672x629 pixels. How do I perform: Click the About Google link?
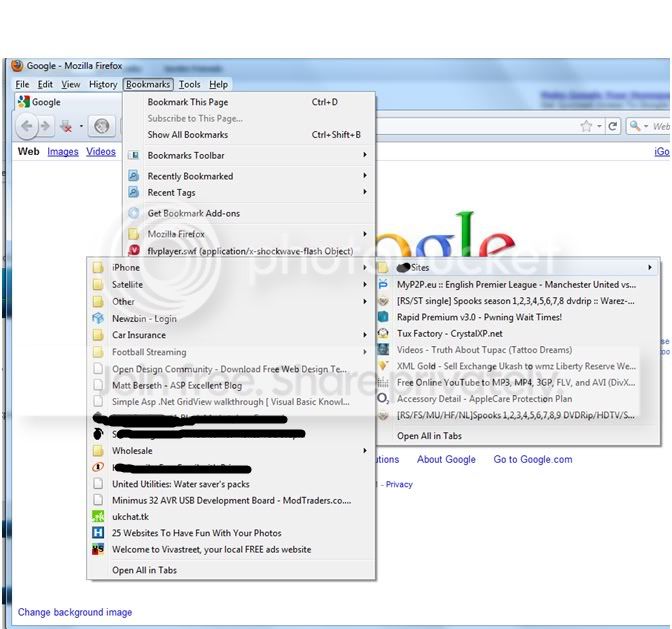446,459
